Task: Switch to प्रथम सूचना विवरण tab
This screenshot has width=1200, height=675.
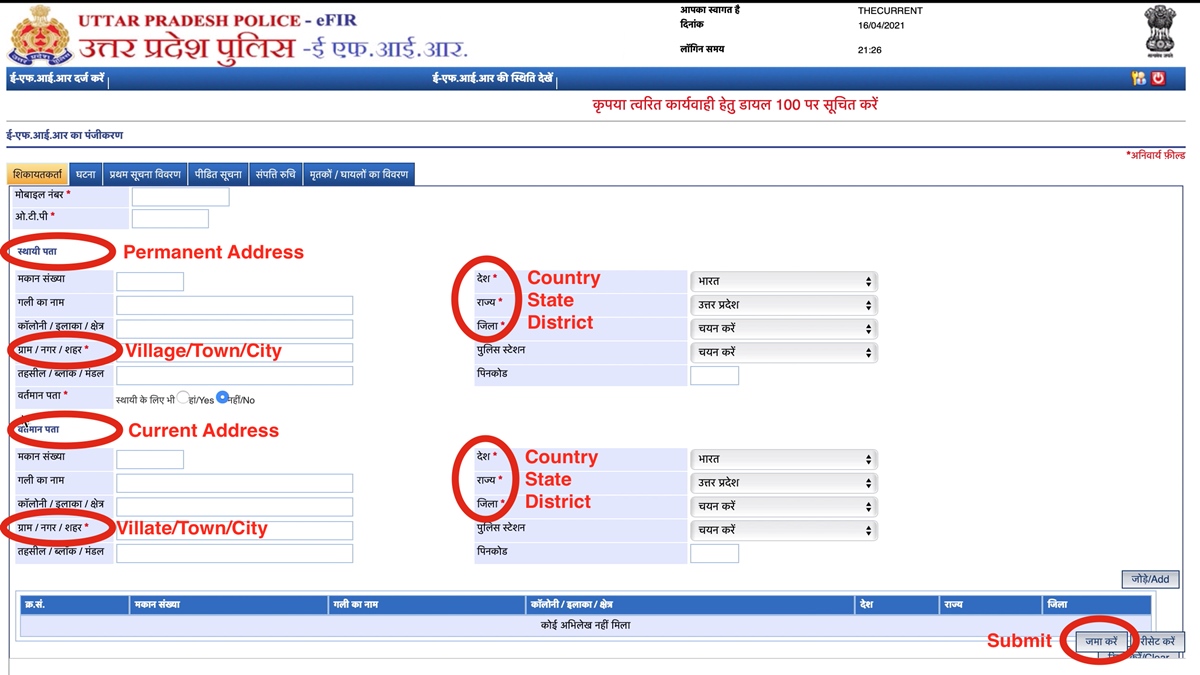Action: pyautogui.click(x=145, y=175)
